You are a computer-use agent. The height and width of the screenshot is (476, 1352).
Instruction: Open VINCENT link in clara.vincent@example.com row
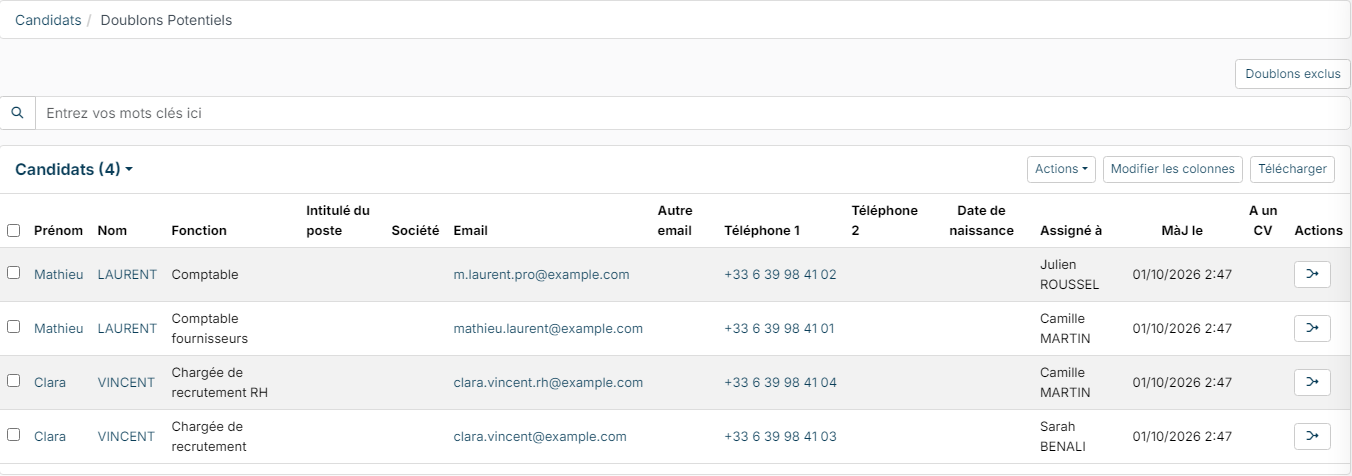pyautogui.click(x=126, y=436)
